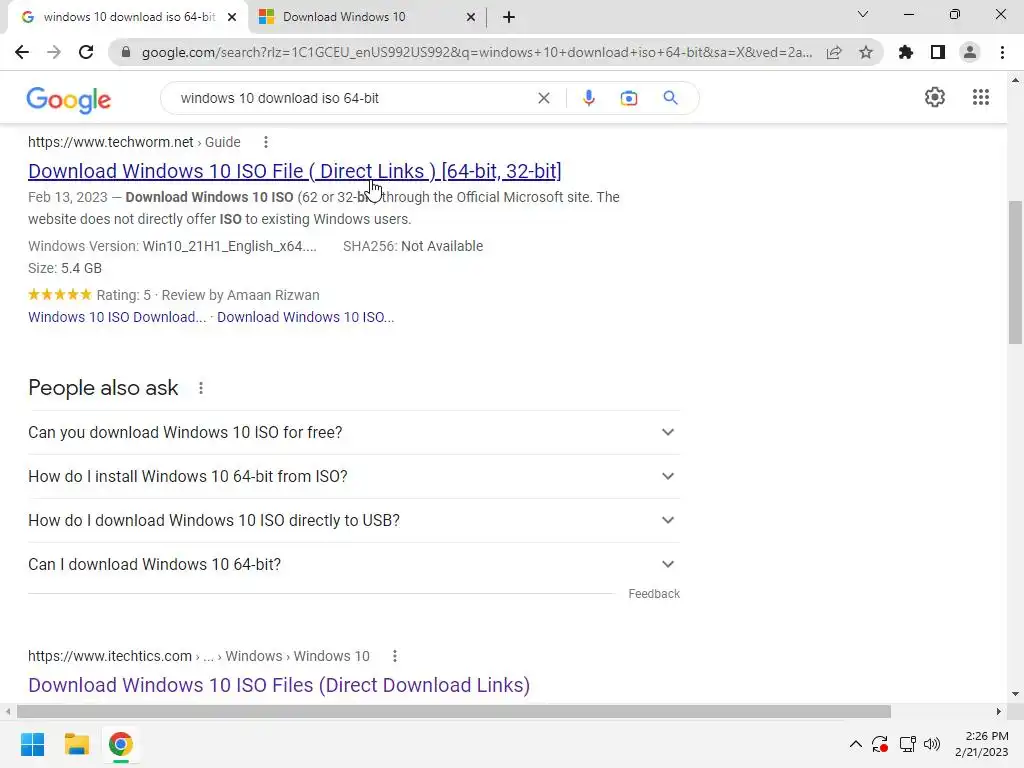The width and height of the screenshot is (1024, 768).
Task: Click the browser forward arrow
Action: coord(54,52)
